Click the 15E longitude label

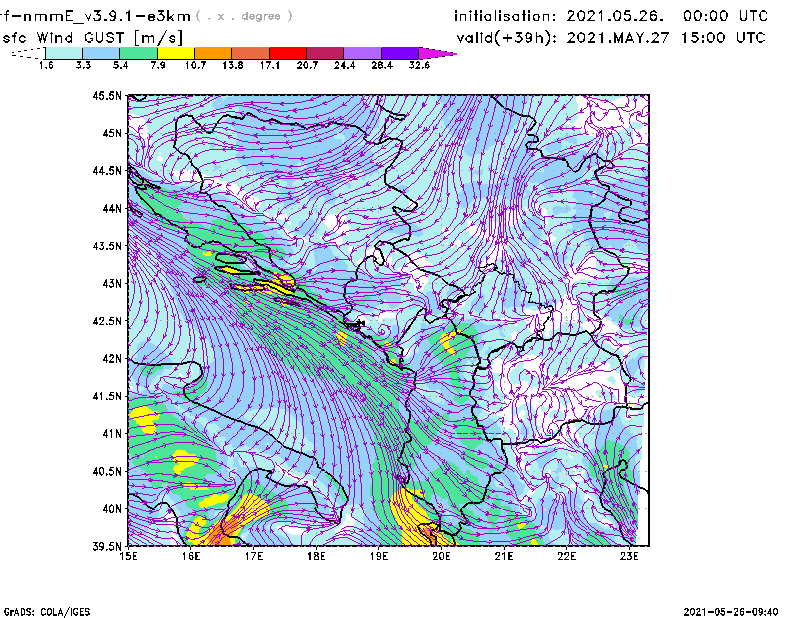click(x=128, y=556)
